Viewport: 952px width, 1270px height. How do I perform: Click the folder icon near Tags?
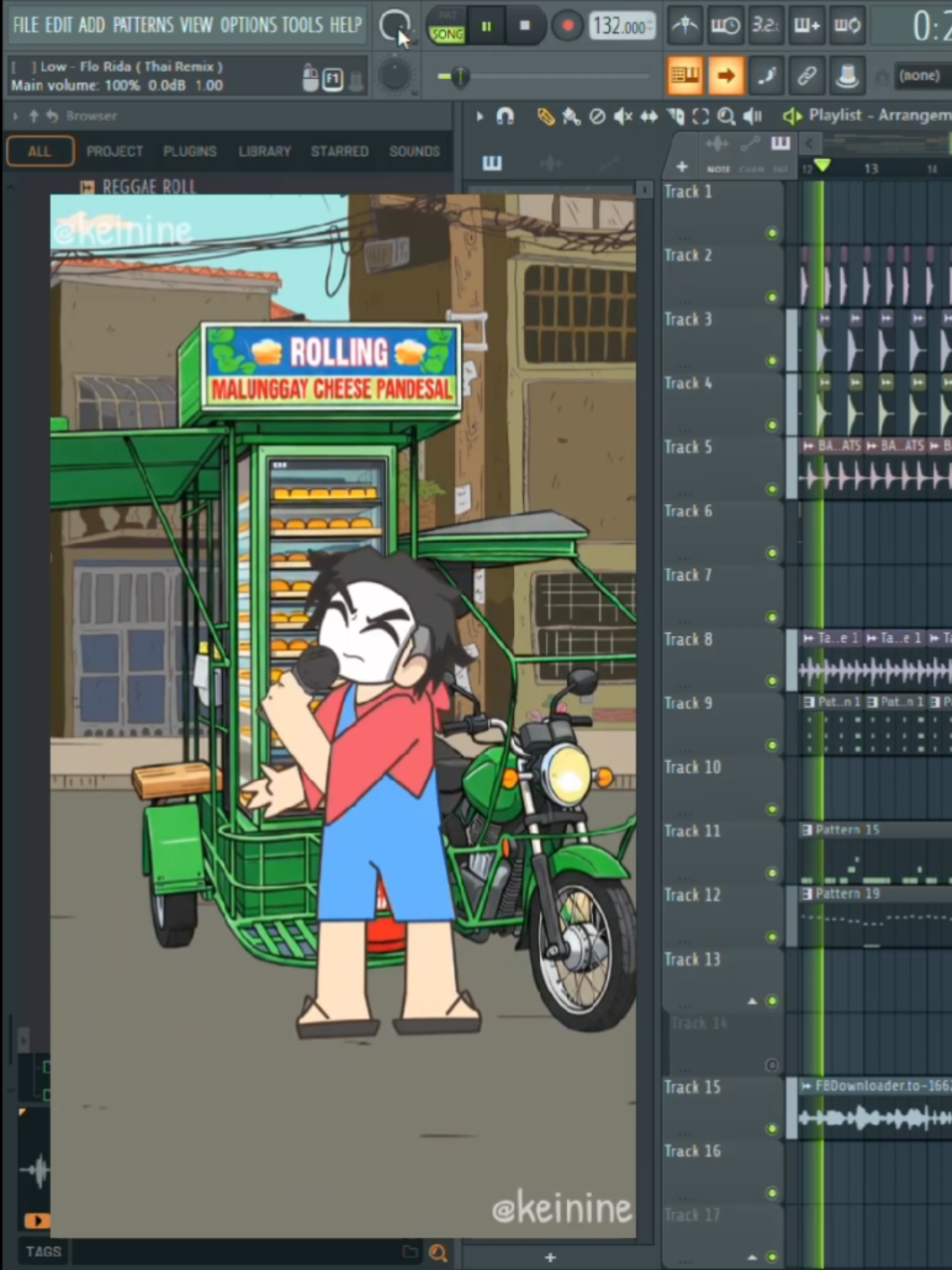point(410,1252)
